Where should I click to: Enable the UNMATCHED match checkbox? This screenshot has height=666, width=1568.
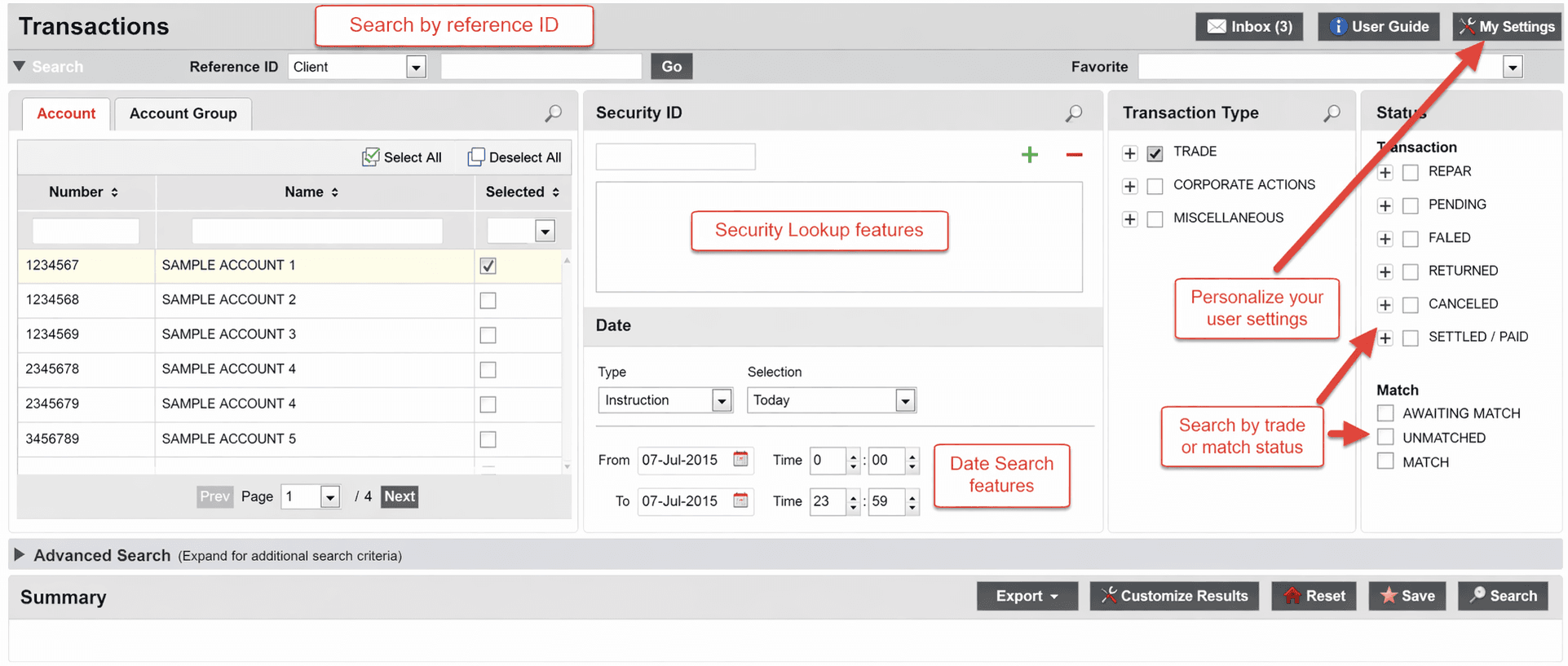pos(1385,437)
